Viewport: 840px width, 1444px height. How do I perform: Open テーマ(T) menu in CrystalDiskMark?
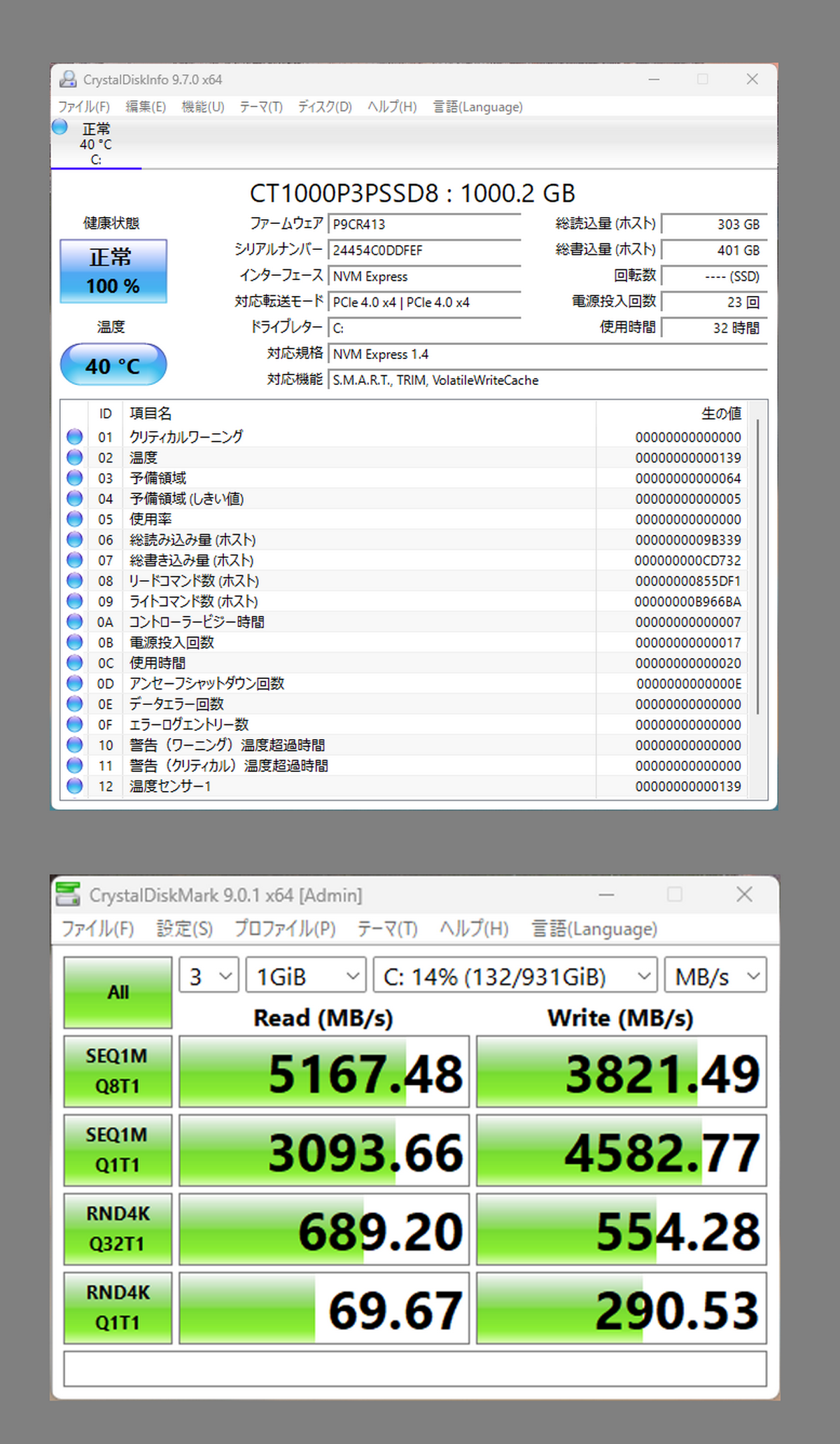click(x=387, y=928)
